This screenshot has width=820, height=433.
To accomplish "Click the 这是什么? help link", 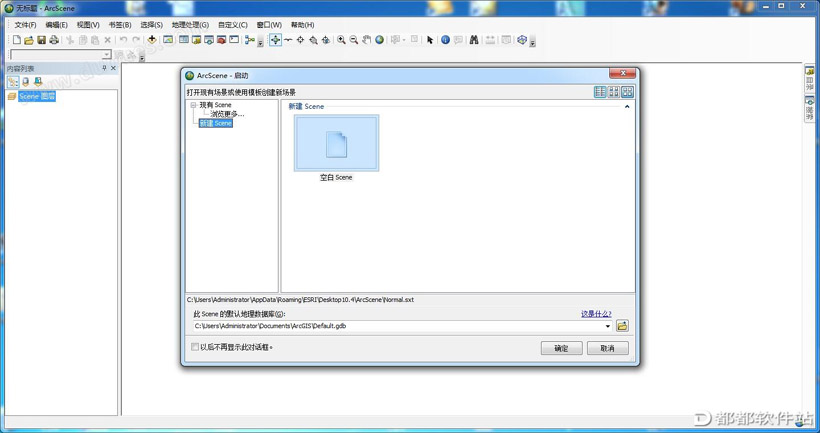I will (x=596, y=314).
